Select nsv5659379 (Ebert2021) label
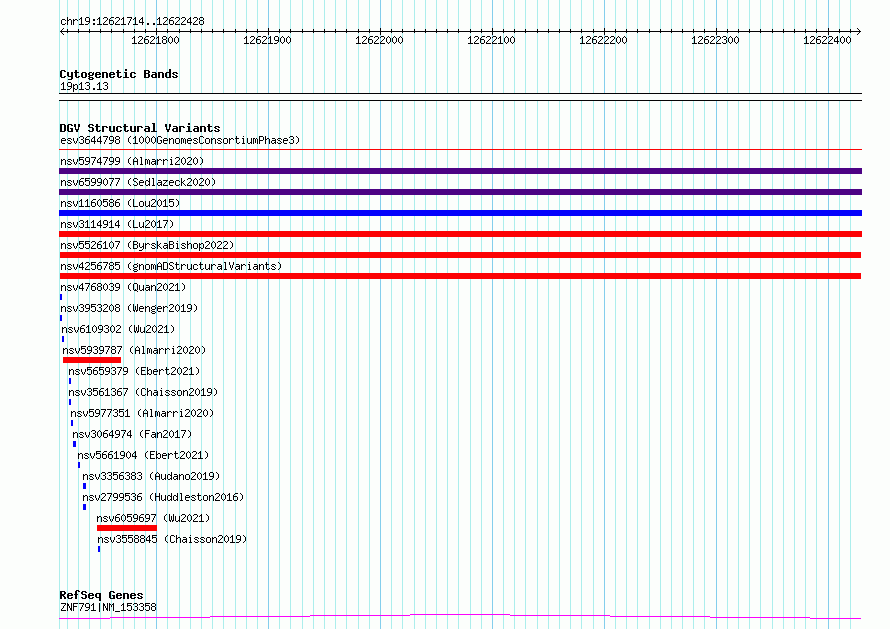Screen dimensions: 890x629 pyautogui.click(x=134, y=371)
